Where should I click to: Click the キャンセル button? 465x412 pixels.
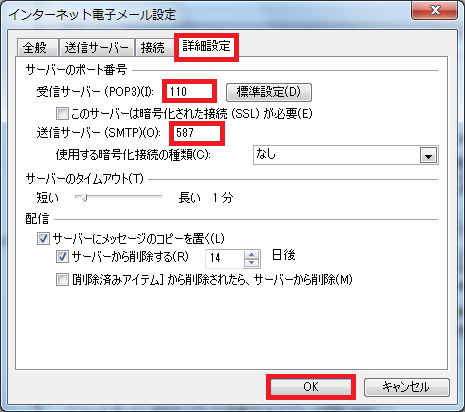[406, 387]
